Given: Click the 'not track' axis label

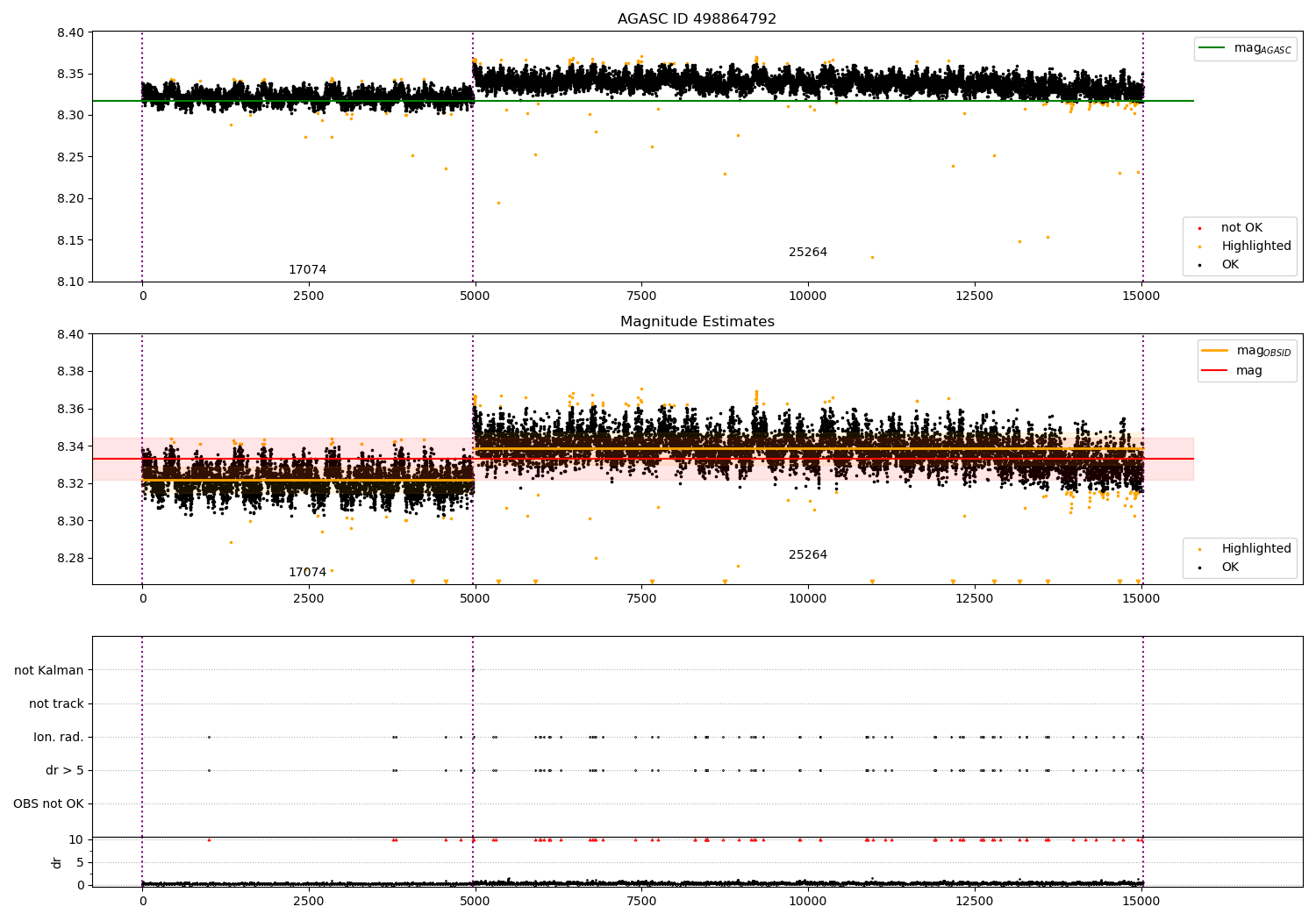Looking at the screenshot, I should click(56, 704).
